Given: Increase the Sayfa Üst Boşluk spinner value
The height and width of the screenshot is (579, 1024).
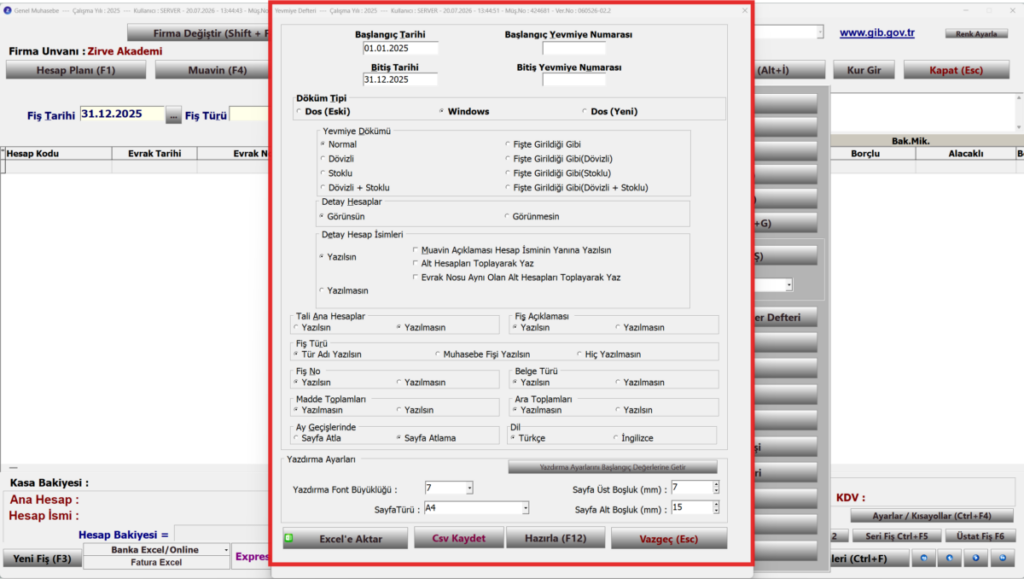Looking at the screenshot, I should (x=716, y=485).
